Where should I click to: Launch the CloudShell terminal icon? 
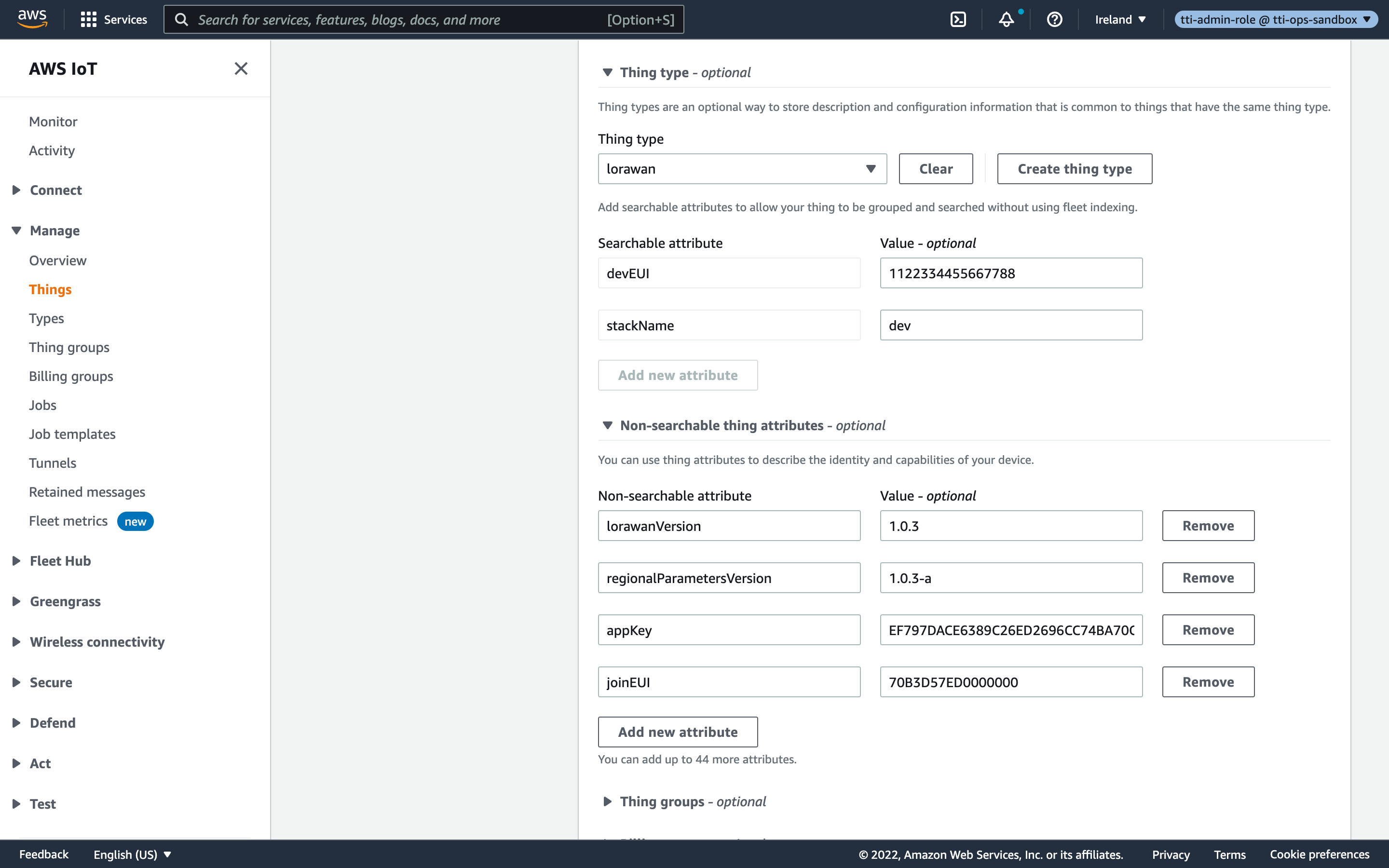click(x=958, y=19)
